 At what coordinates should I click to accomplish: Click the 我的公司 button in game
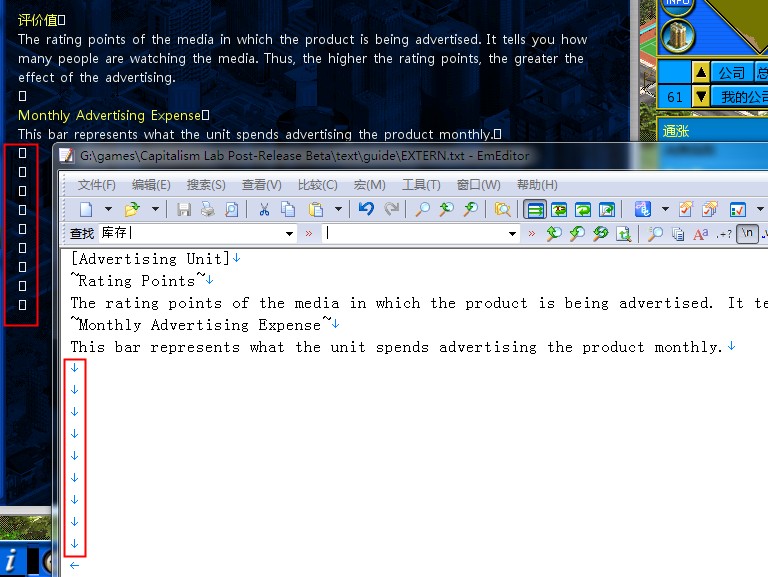tap(740, 96)
